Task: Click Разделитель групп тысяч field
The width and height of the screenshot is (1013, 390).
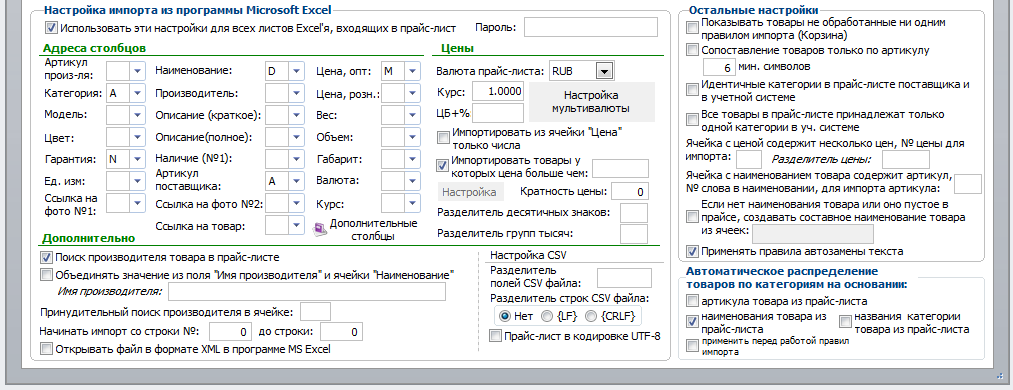Action: click(634, 233)
